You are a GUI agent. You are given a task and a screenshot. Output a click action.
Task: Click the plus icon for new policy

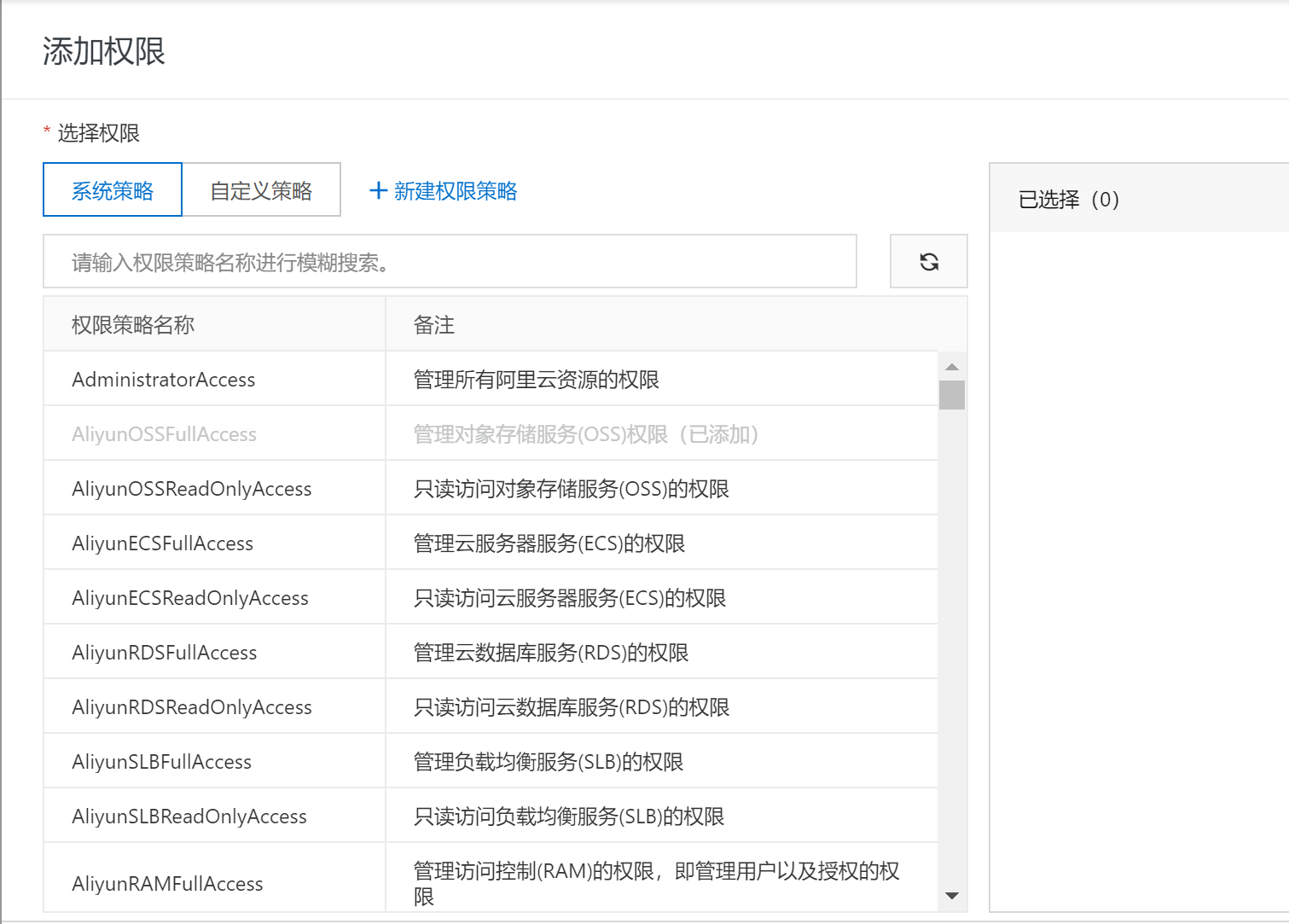[378, 190]
